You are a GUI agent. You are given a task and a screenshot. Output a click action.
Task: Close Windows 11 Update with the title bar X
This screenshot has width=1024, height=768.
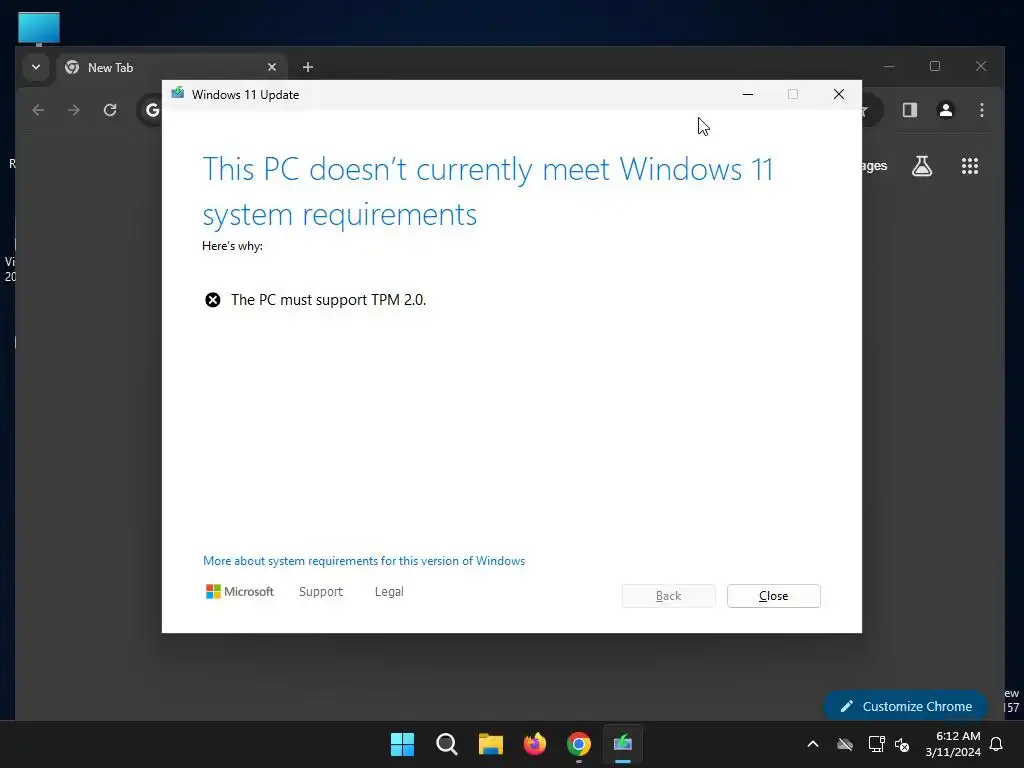click(x=839, y=94)
